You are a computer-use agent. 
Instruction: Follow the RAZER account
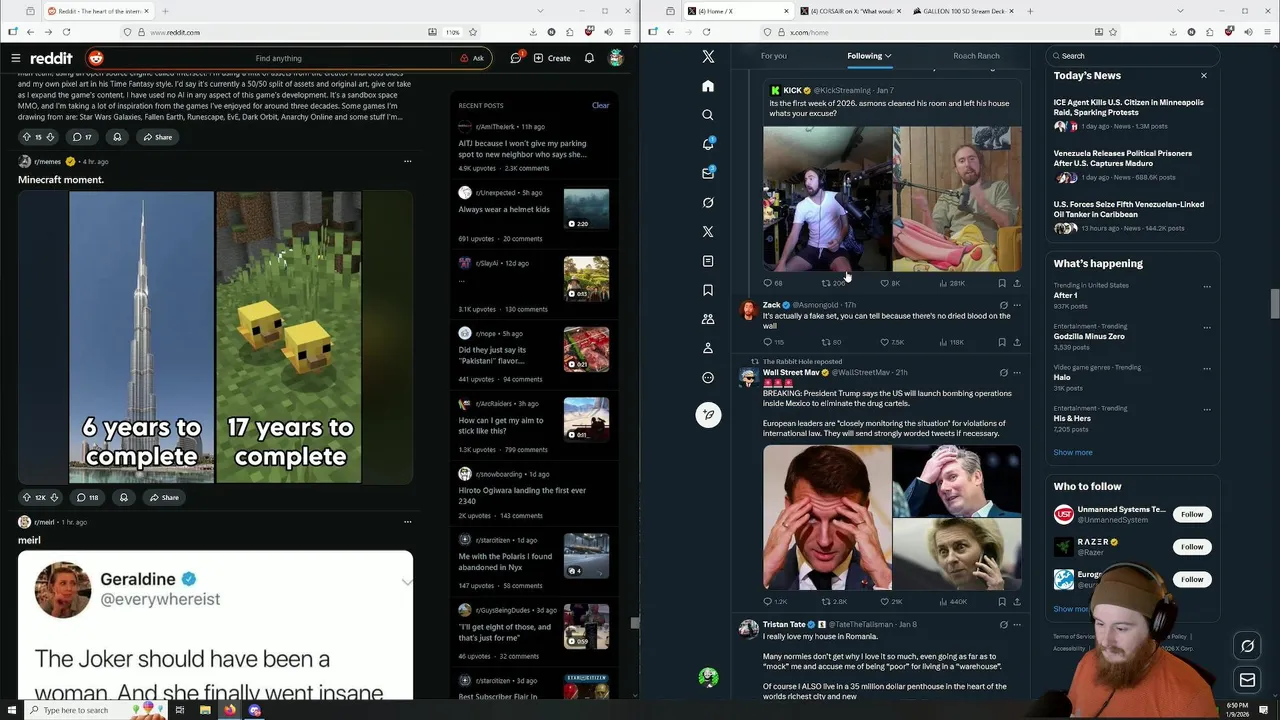[1192, 547]
